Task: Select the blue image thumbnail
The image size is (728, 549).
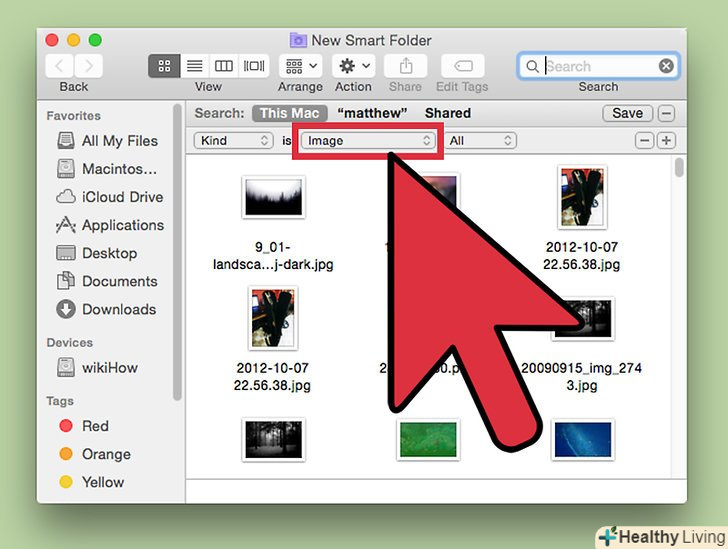Action: pos(583,439)
